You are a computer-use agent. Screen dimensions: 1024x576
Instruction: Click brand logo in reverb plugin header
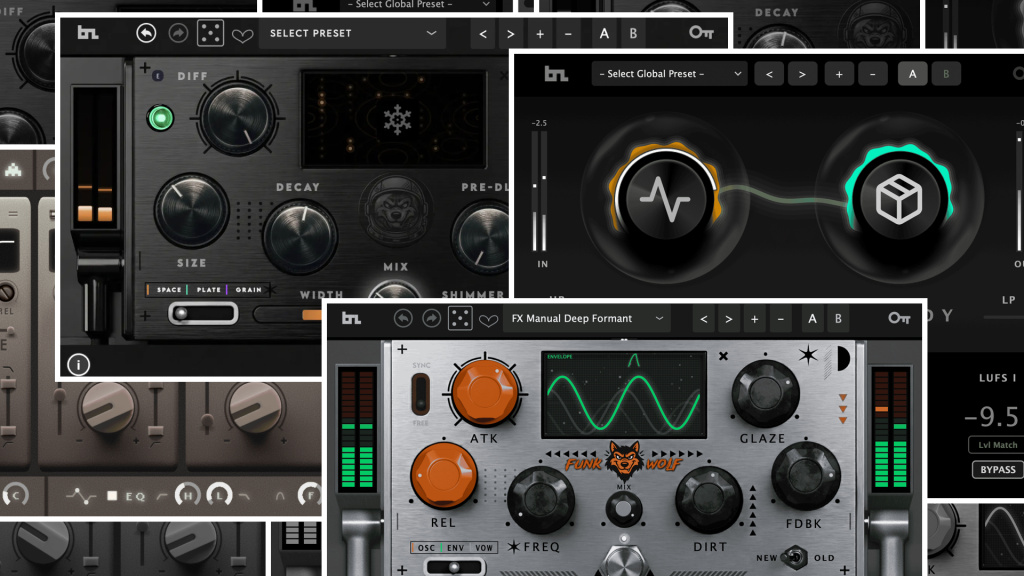click(x=88, y=33)
